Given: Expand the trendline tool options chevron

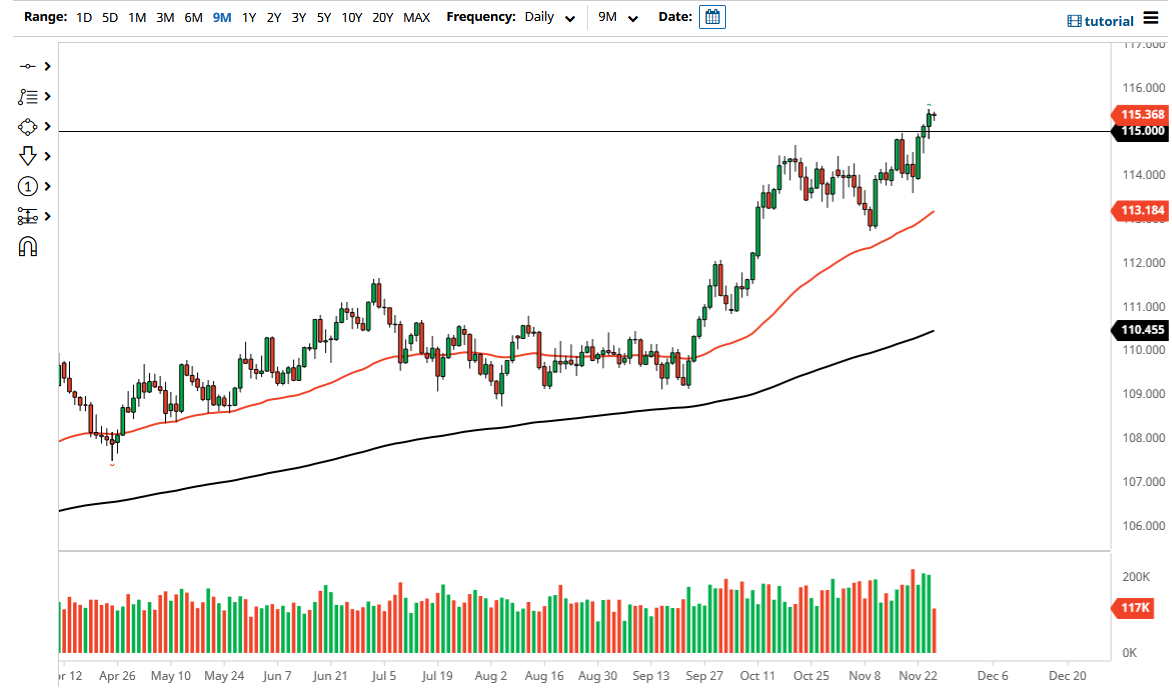Looking at the screenshot, I should (x=46, y=66).
